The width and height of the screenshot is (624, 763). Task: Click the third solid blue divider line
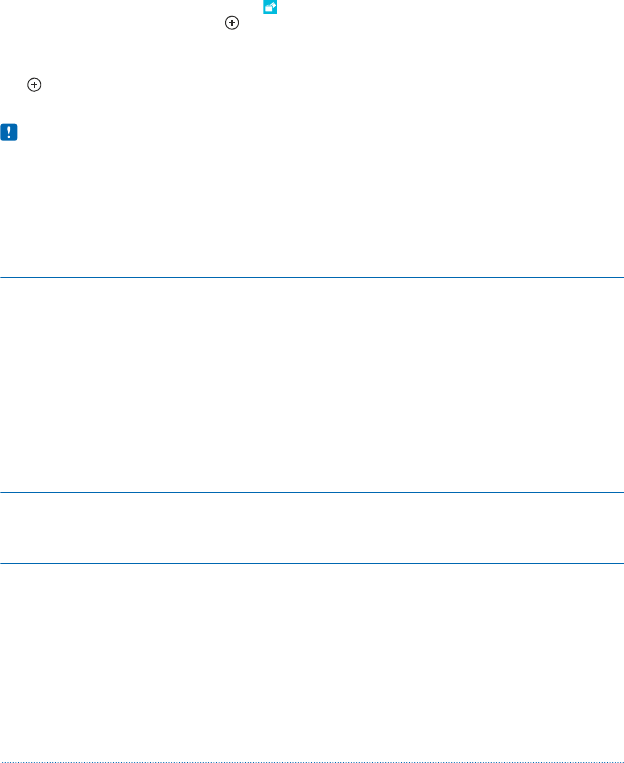coord(312,563)
